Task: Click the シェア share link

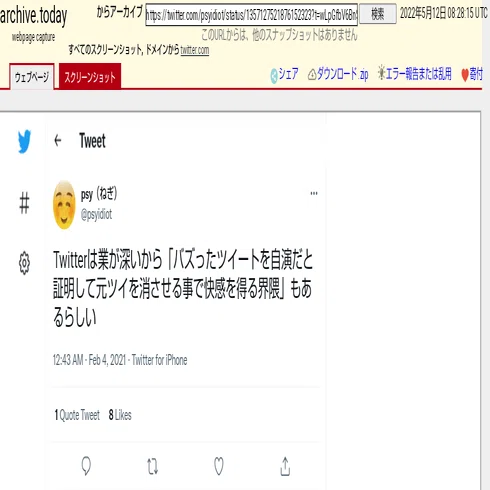Action: (284, 75)
